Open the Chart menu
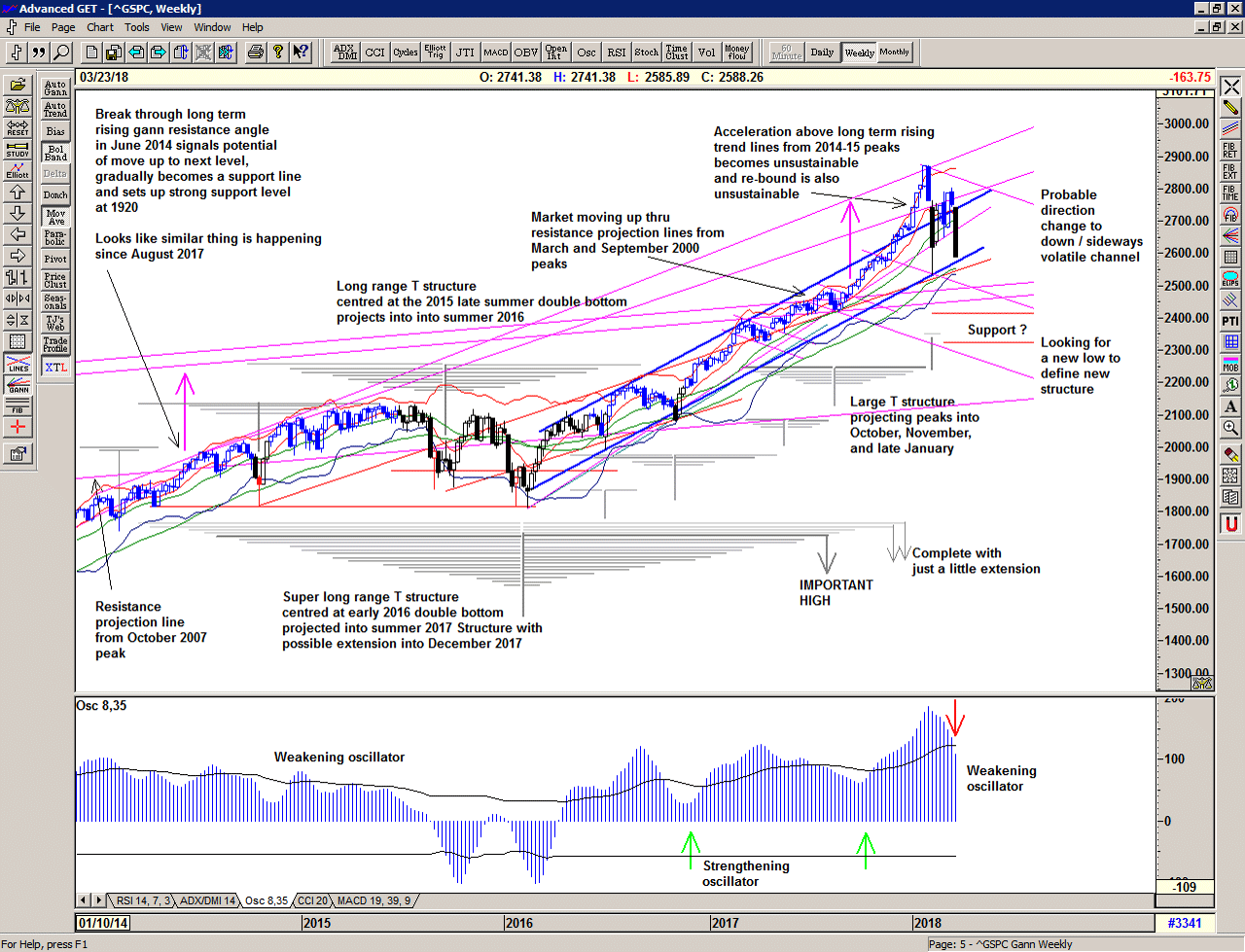 coord(100,27)
